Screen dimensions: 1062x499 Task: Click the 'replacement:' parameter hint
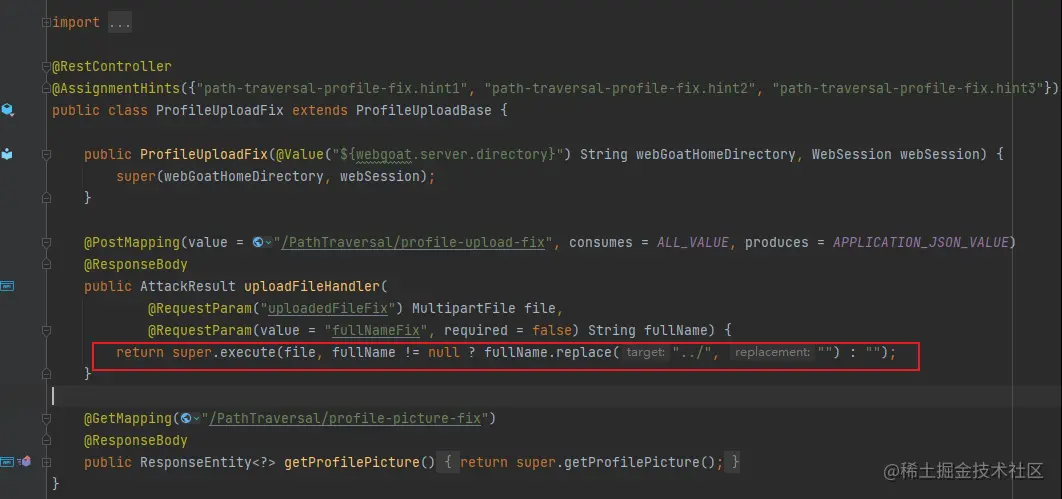point(771,353)
